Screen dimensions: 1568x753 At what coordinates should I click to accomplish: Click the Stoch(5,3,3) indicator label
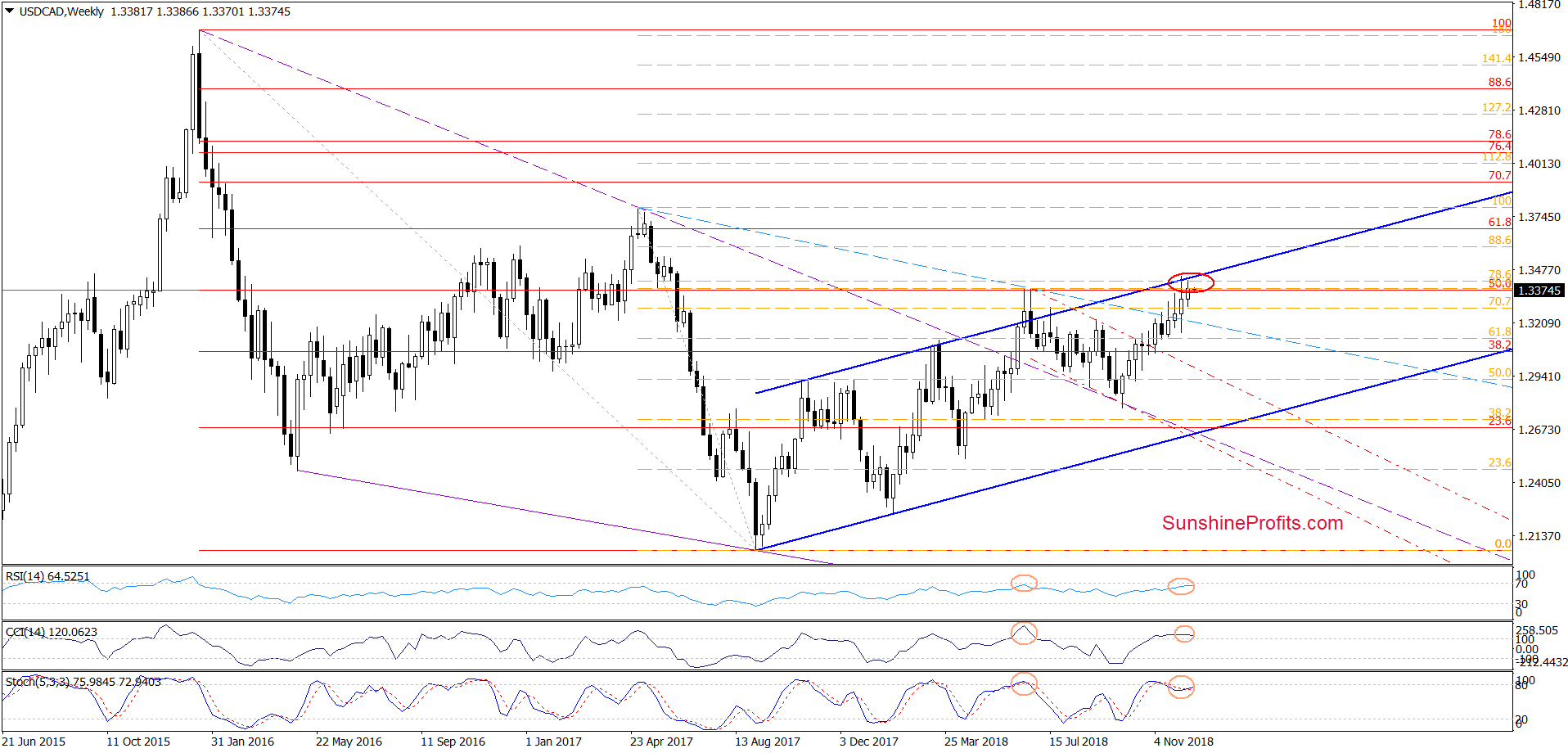tap(83, 682)
